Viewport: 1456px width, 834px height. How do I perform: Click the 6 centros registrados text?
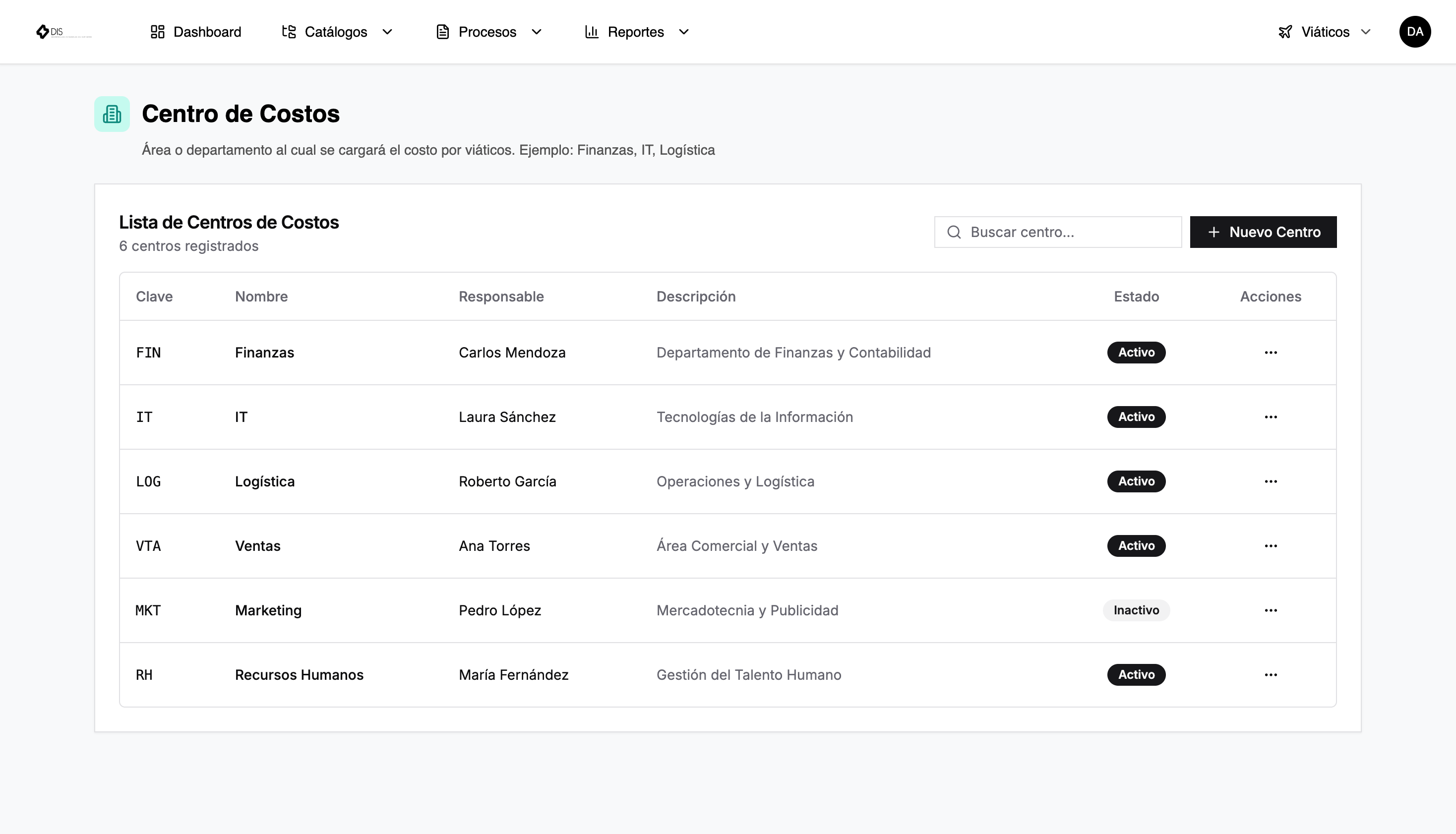point(188,246)
